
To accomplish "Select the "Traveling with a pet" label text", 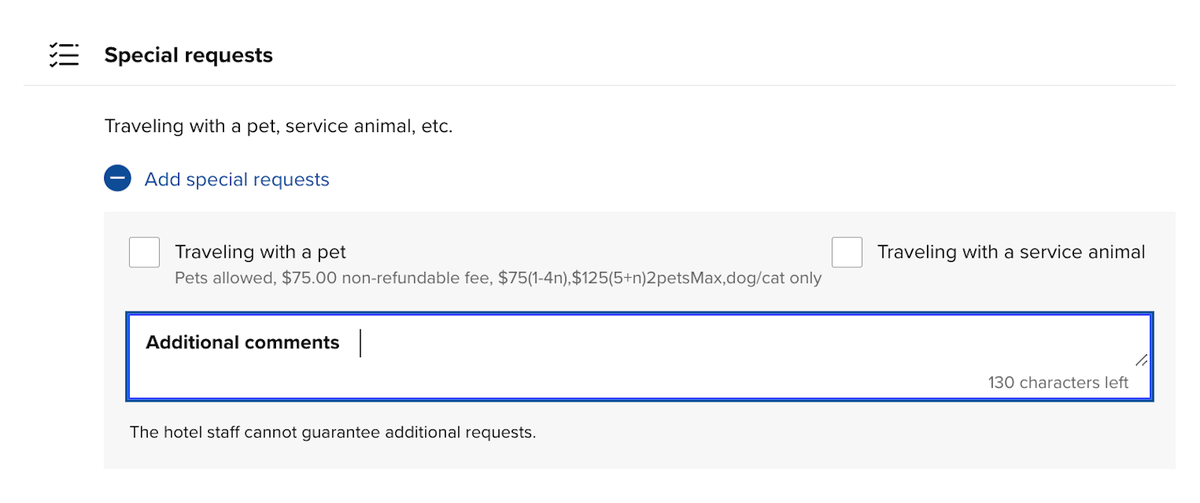I will (260, 252).
